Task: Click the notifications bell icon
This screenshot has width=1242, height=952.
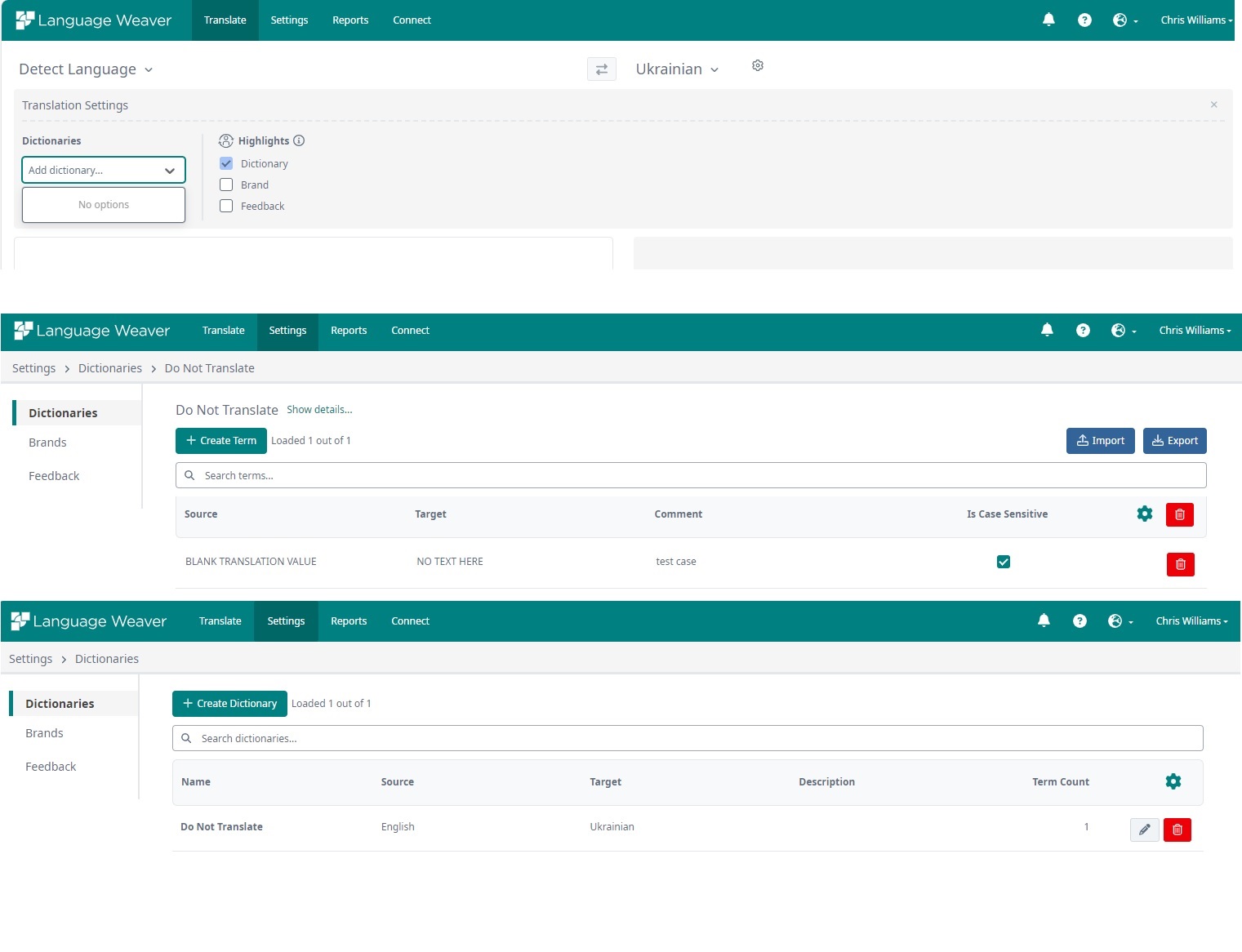Action: (x=1048, y=20)
